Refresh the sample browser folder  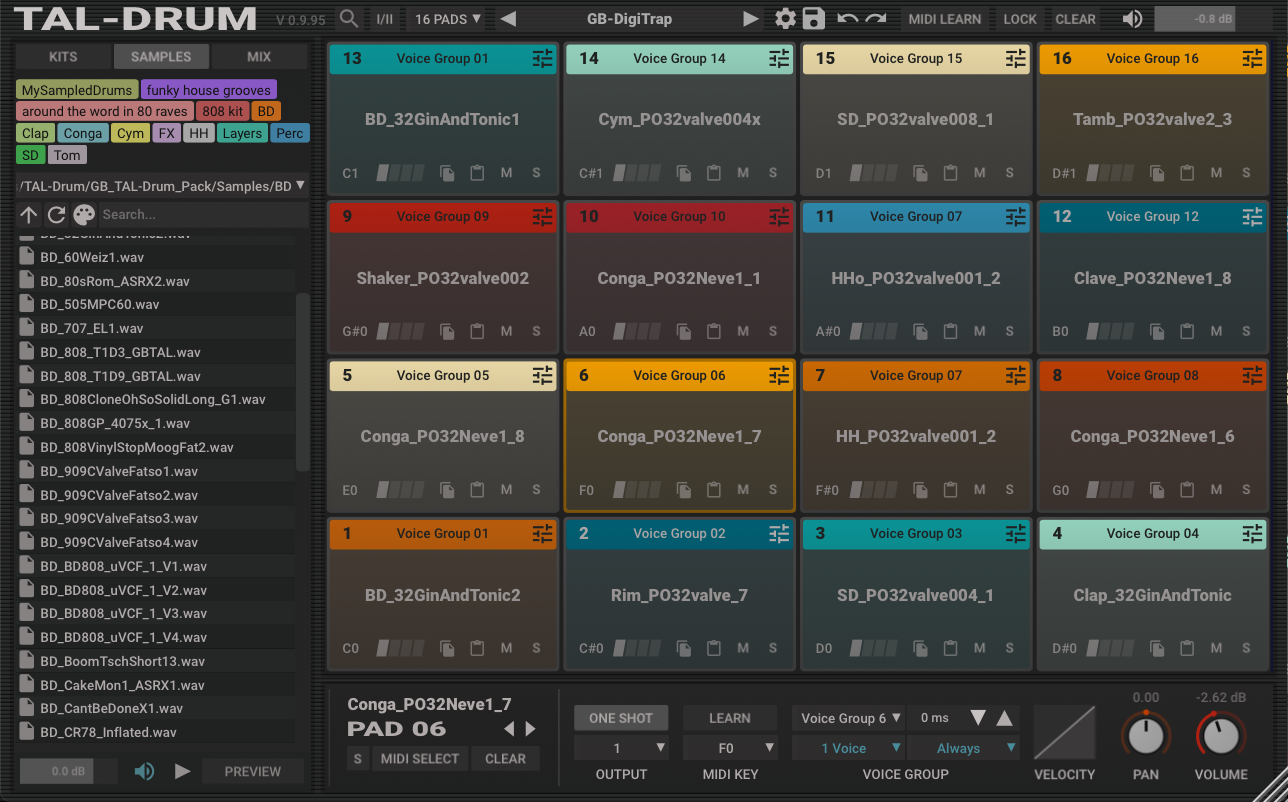point(56,214)
